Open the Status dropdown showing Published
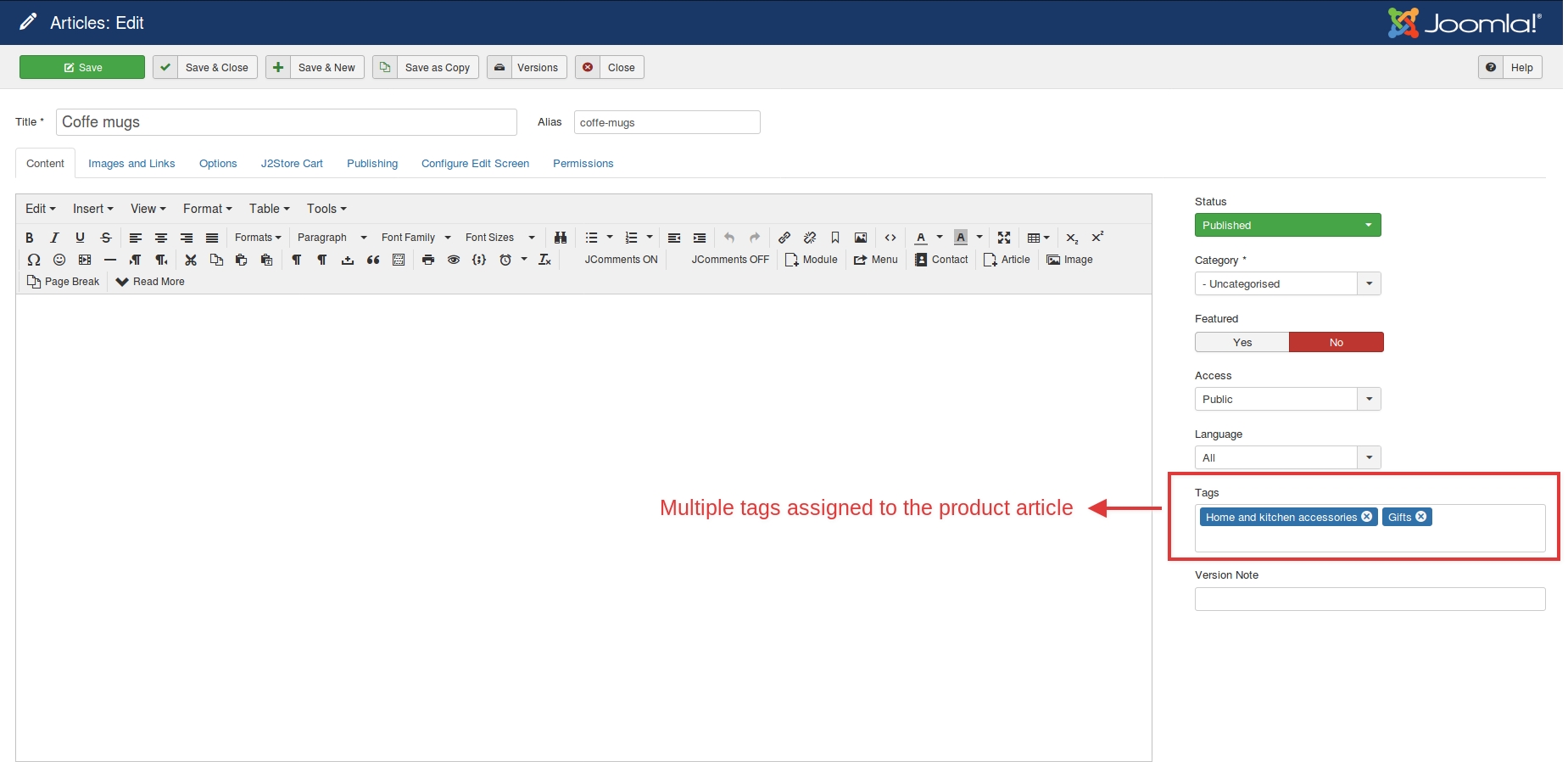Viewport: 1568px width, 762px height. click(x=1287, y=225)
